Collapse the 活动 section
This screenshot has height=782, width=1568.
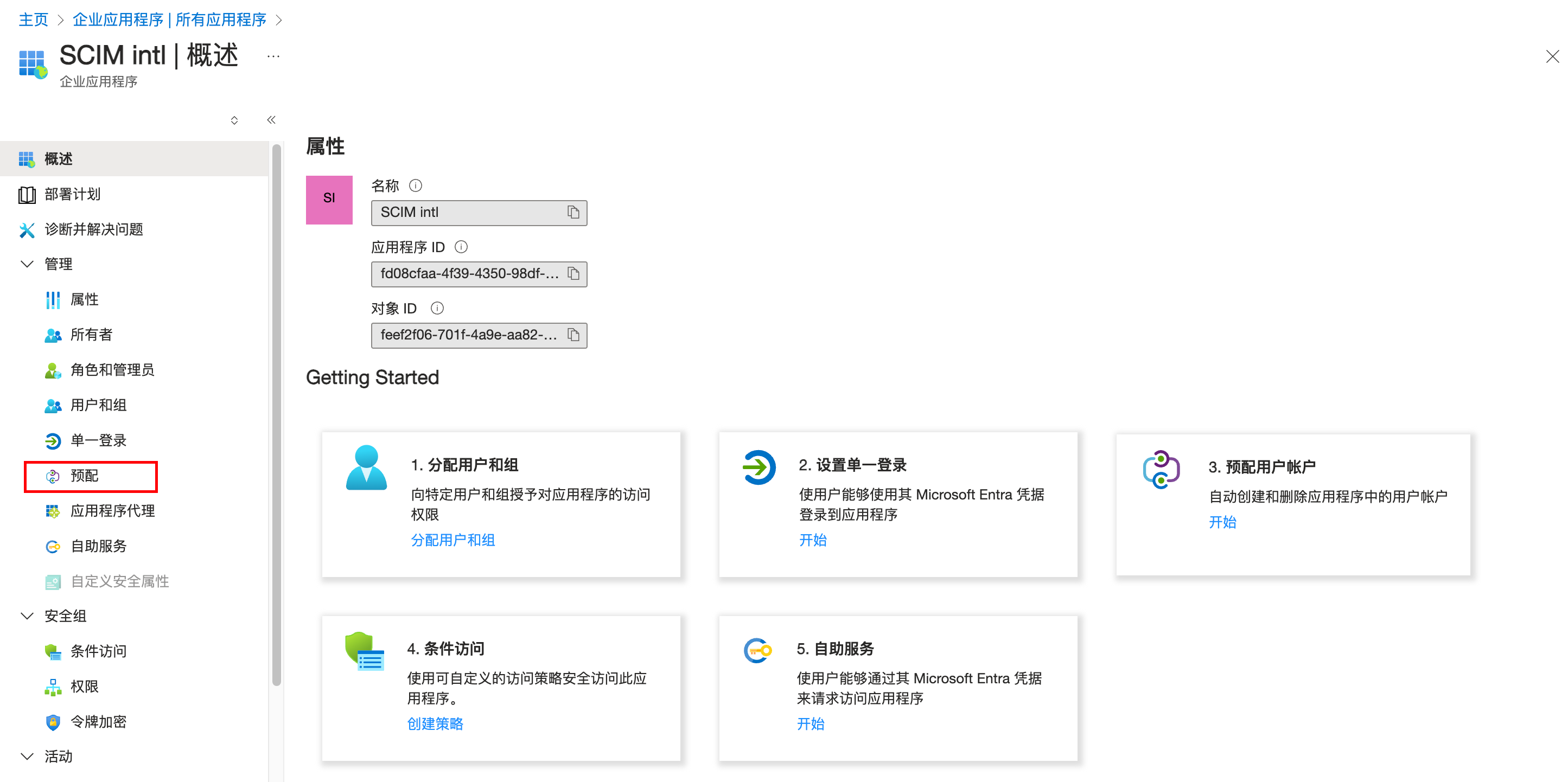(x=27, y=757)
